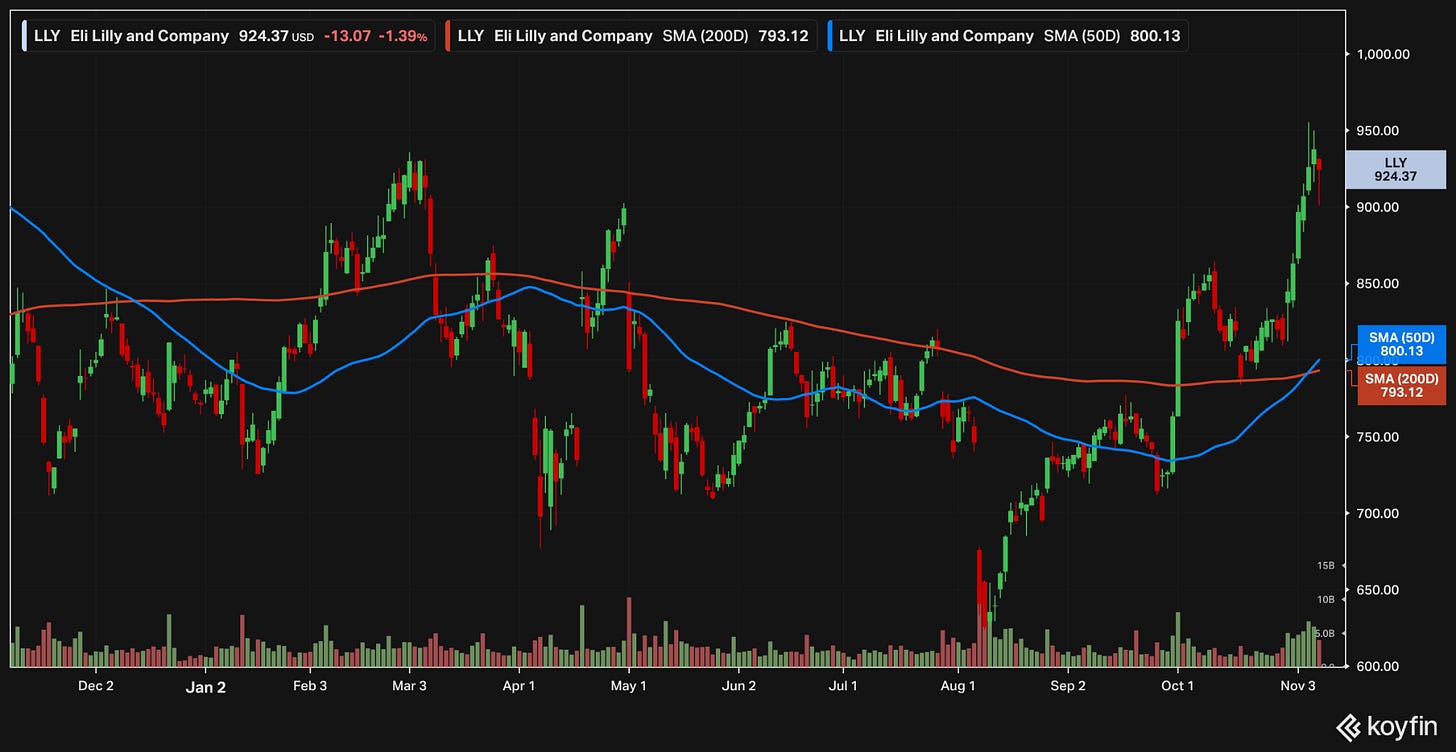The height and width of the screenshot is (752, 1456).
Task: Click the Oct 1 date label
Action: [1177, 686]
